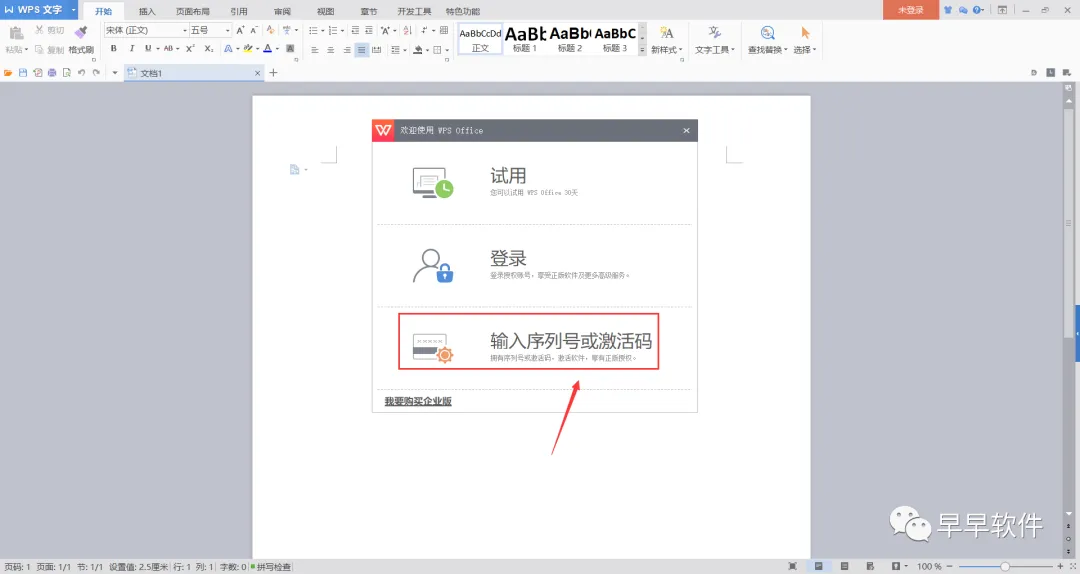Click the feedback chat bubble icon
1080x574 pixels.
tap(963, 10)
